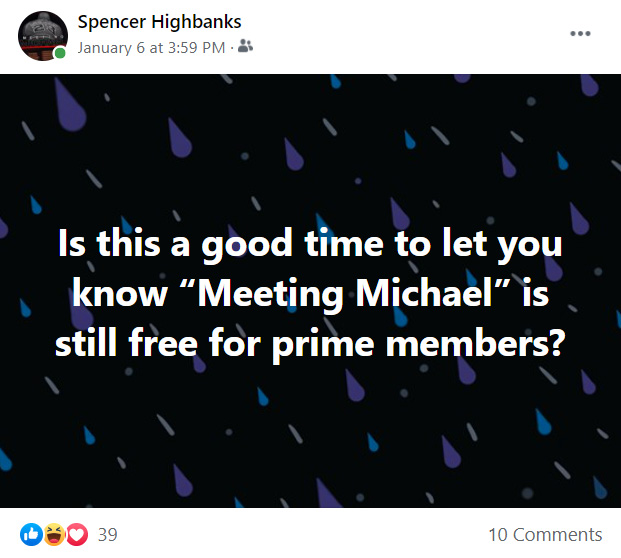Open the three-dot post options menu
The height and width of the screenshot is (558, 621).
click(x=580, y=34)
